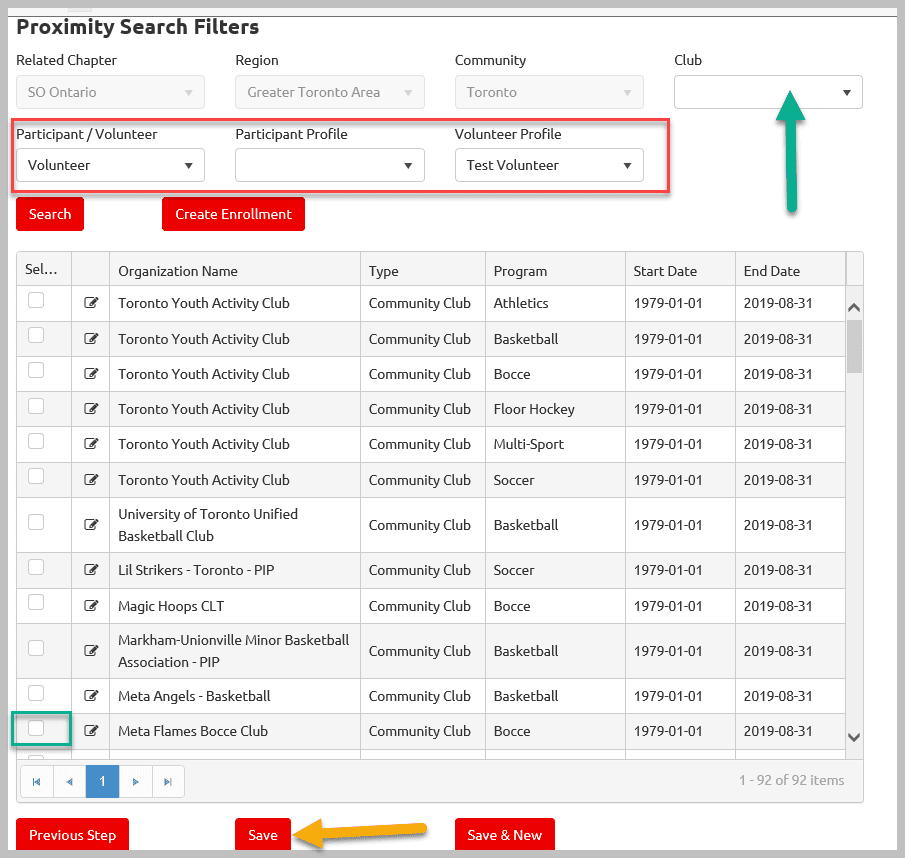Edit Meta Flames Bocce Club entry

(x=91, y=730)
